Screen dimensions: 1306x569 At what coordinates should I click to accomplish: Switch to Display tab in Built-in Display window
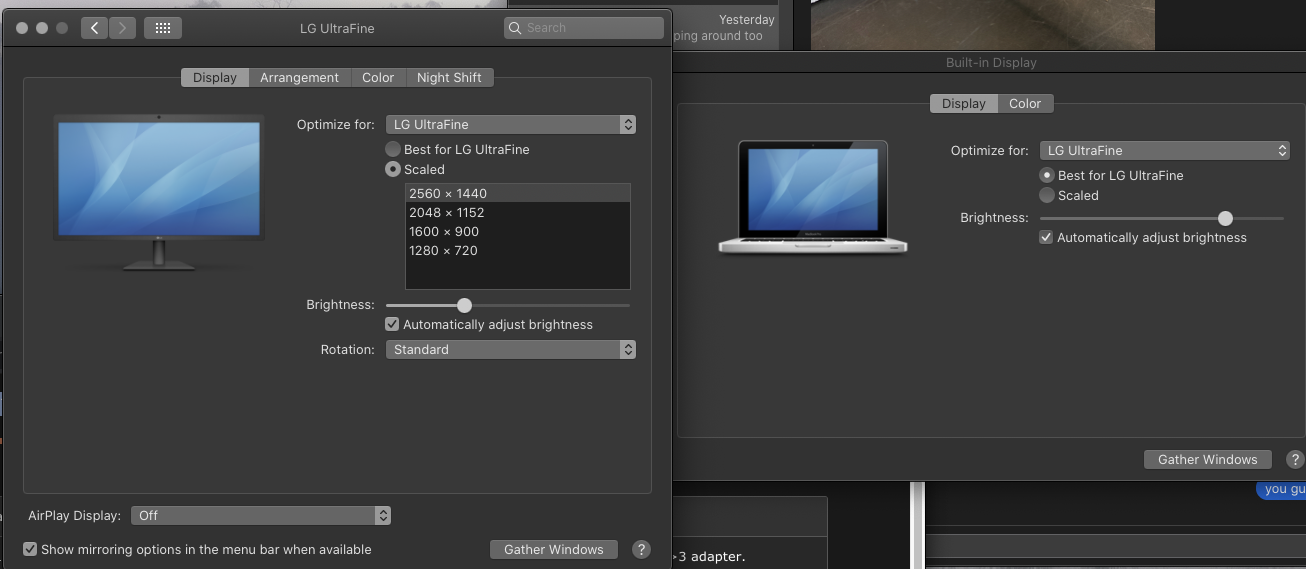click(x=964, y=103)
